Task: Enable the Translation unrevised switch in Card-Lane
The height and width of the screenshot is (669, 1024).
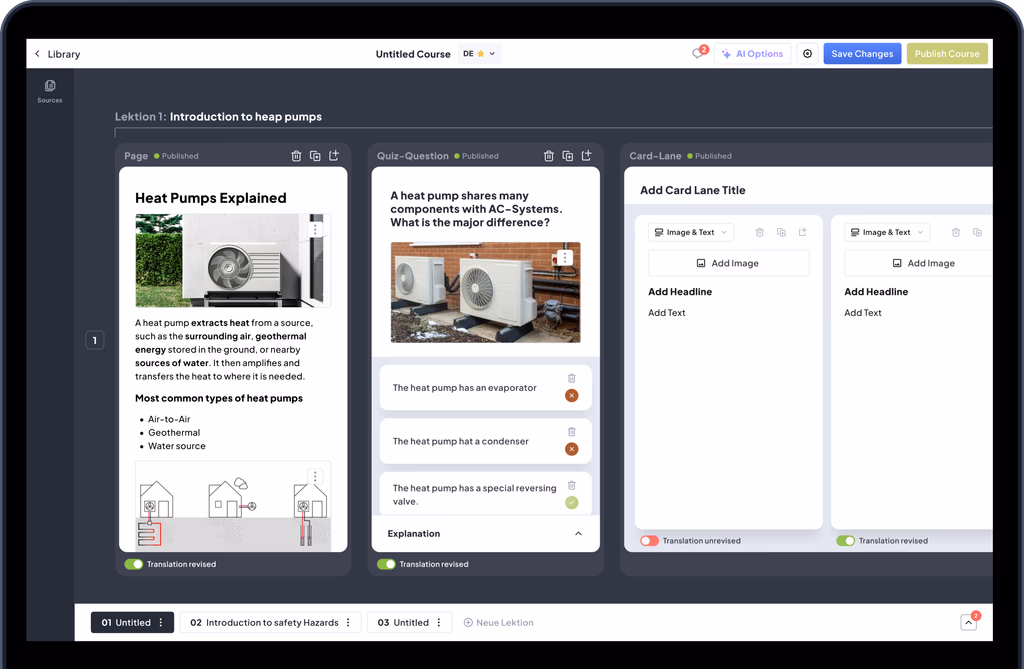Action: (649, 541)
